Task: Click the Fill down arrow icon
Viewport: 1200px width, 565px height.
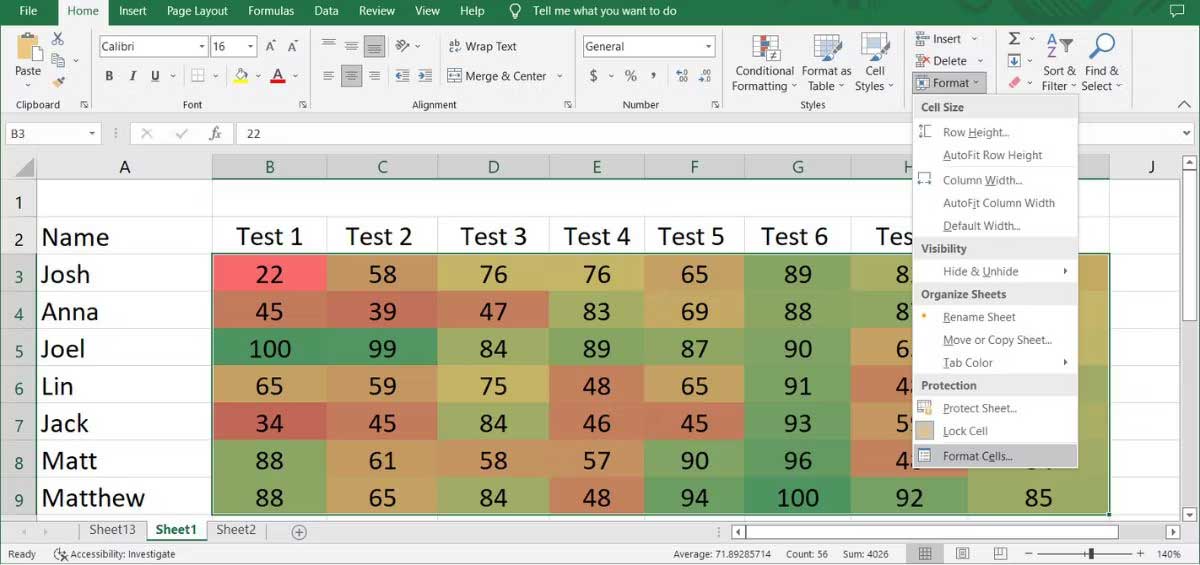Action: pos(1014,60)
